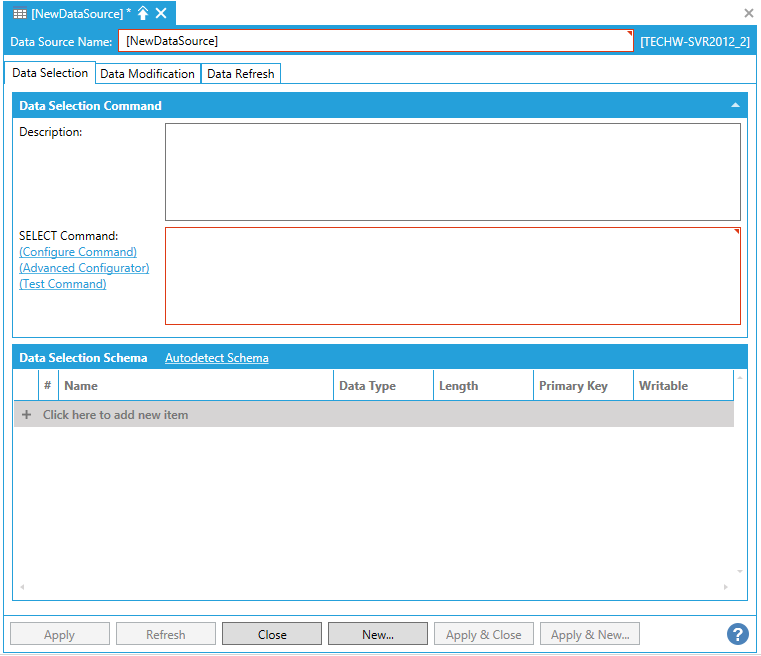Click Autodetect Schema link
This screenshot has width=761, height=656.
coord(216,358)
